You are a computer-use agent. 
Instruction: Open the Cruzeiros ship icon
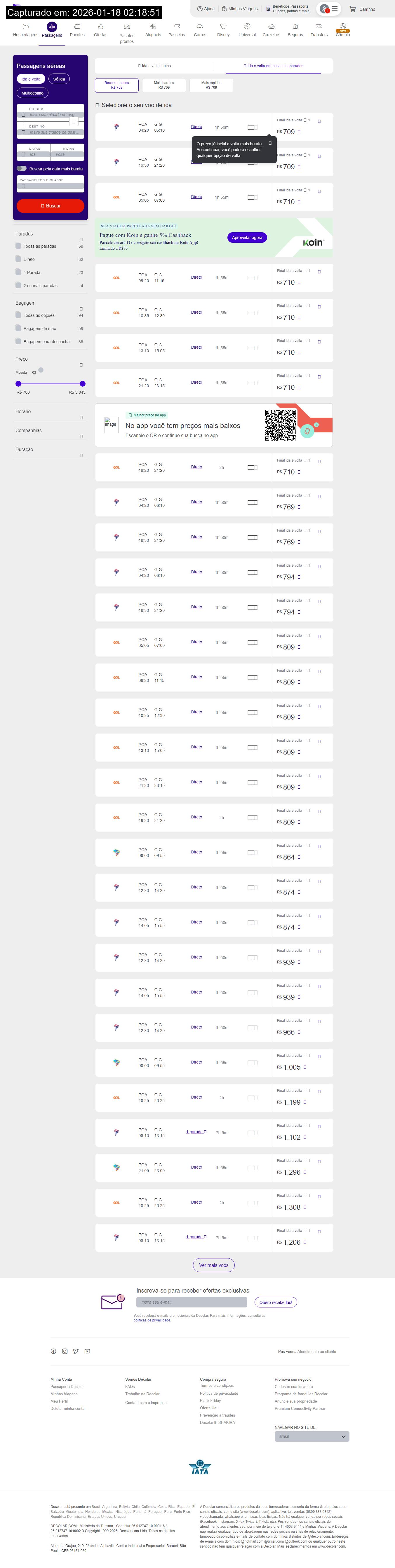pos(271,27)
